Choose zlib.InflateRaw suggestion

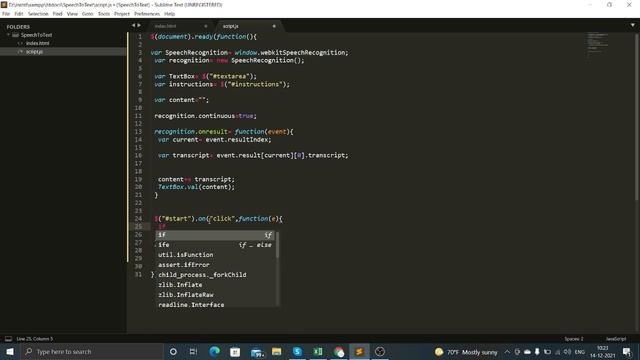(x=216, y=295)
